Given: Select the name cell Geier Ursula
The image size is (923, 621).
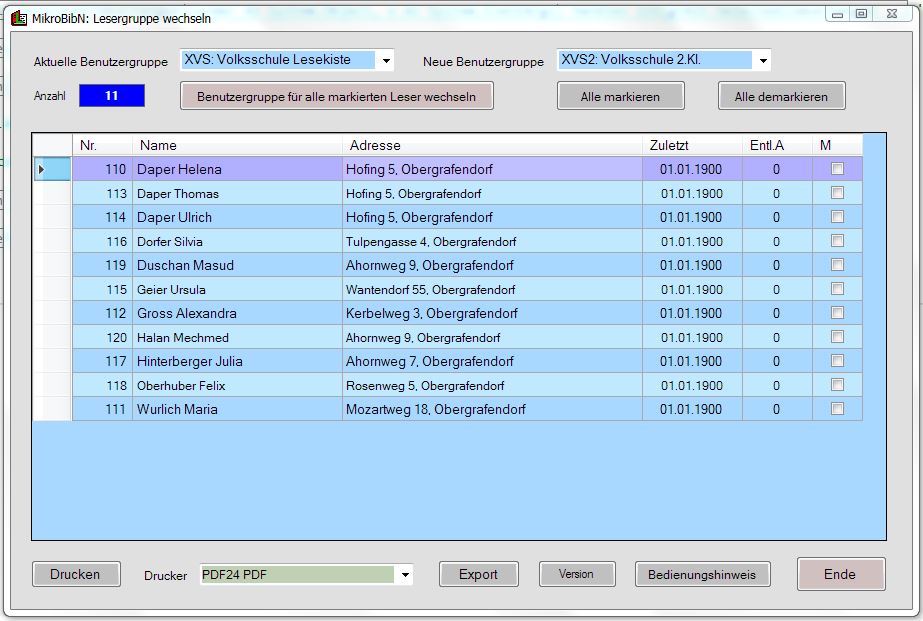Looking at the screenshot, I should pyautogui.click(x=237, y=289).
